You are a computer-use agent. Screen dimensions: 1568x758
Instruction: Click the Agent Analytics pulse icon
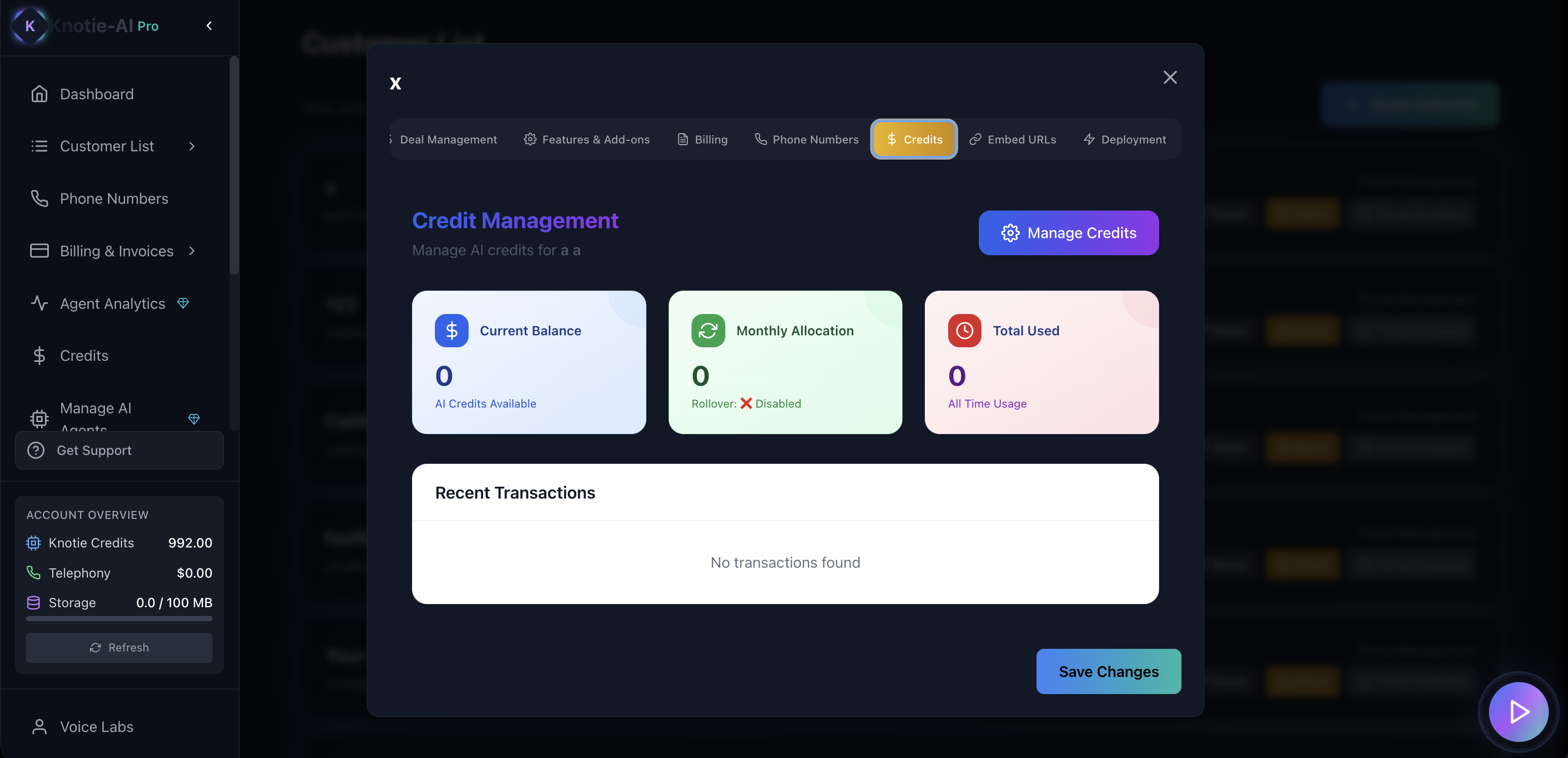coord(39,304)
